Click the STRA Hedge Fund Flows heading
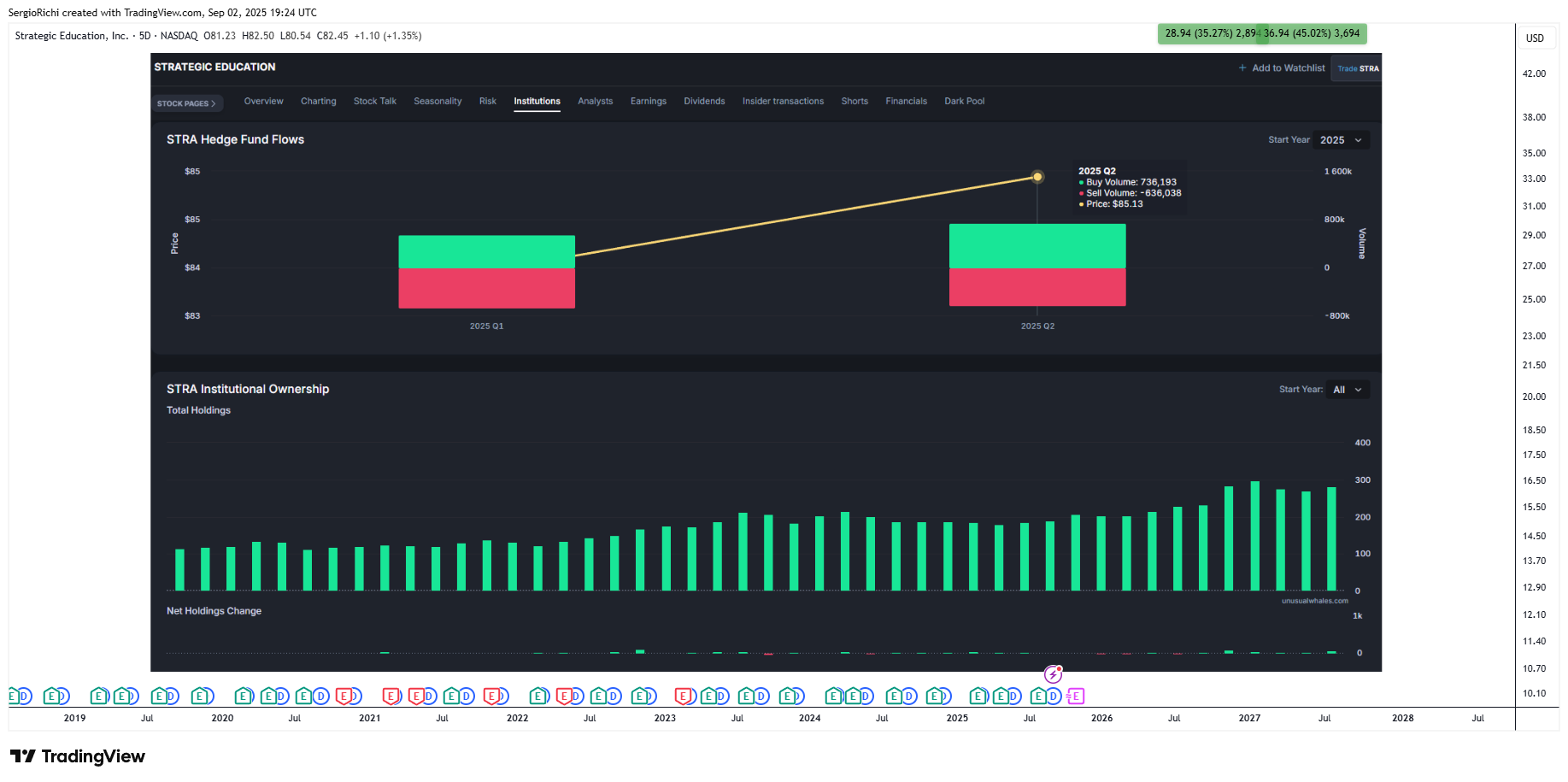The image size is (1568, 782). (235, 139)
